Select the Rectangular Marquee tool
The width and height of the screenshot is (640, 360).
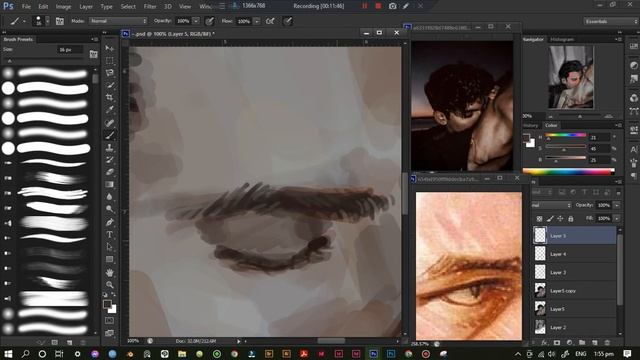(x=109, y=60)
